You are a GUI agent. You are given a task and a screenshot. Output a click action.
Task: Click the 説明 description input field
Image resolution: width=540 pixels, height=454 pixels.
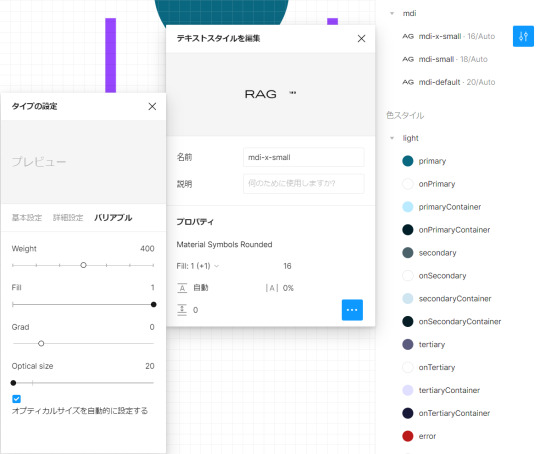[303, 184]
